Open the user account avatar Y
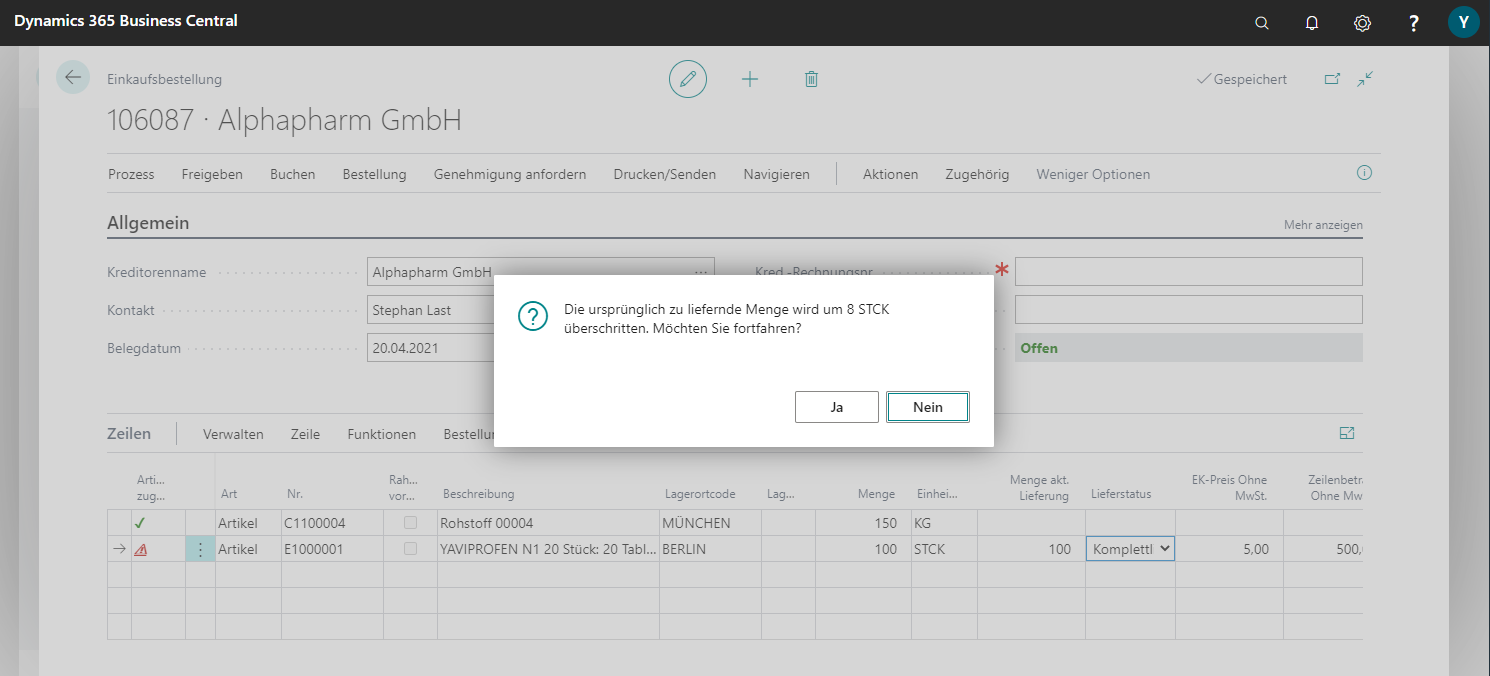Screen dimensions: 1490x676 point(1463,23)
